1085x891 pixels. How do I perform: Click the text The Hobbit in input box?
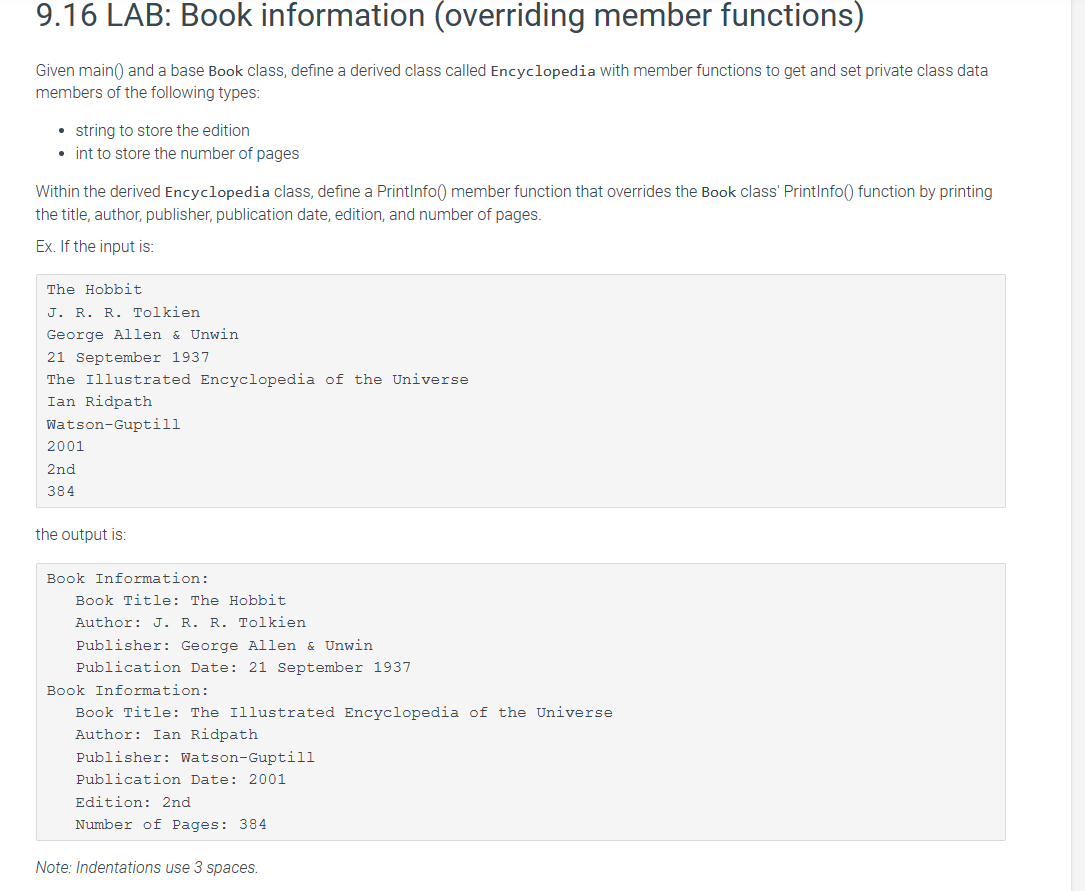pos(93,289)
